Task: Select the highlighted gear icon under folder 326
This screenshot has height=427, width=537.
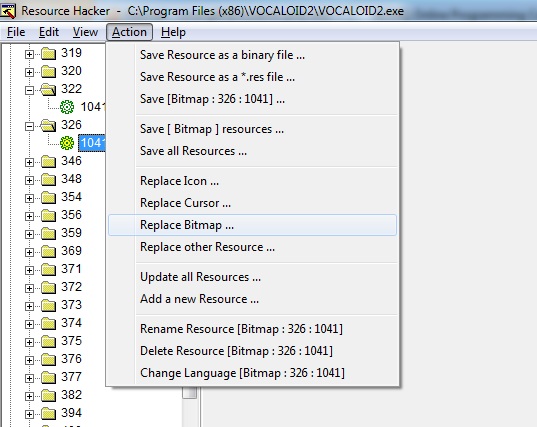Action: [67, 143]
